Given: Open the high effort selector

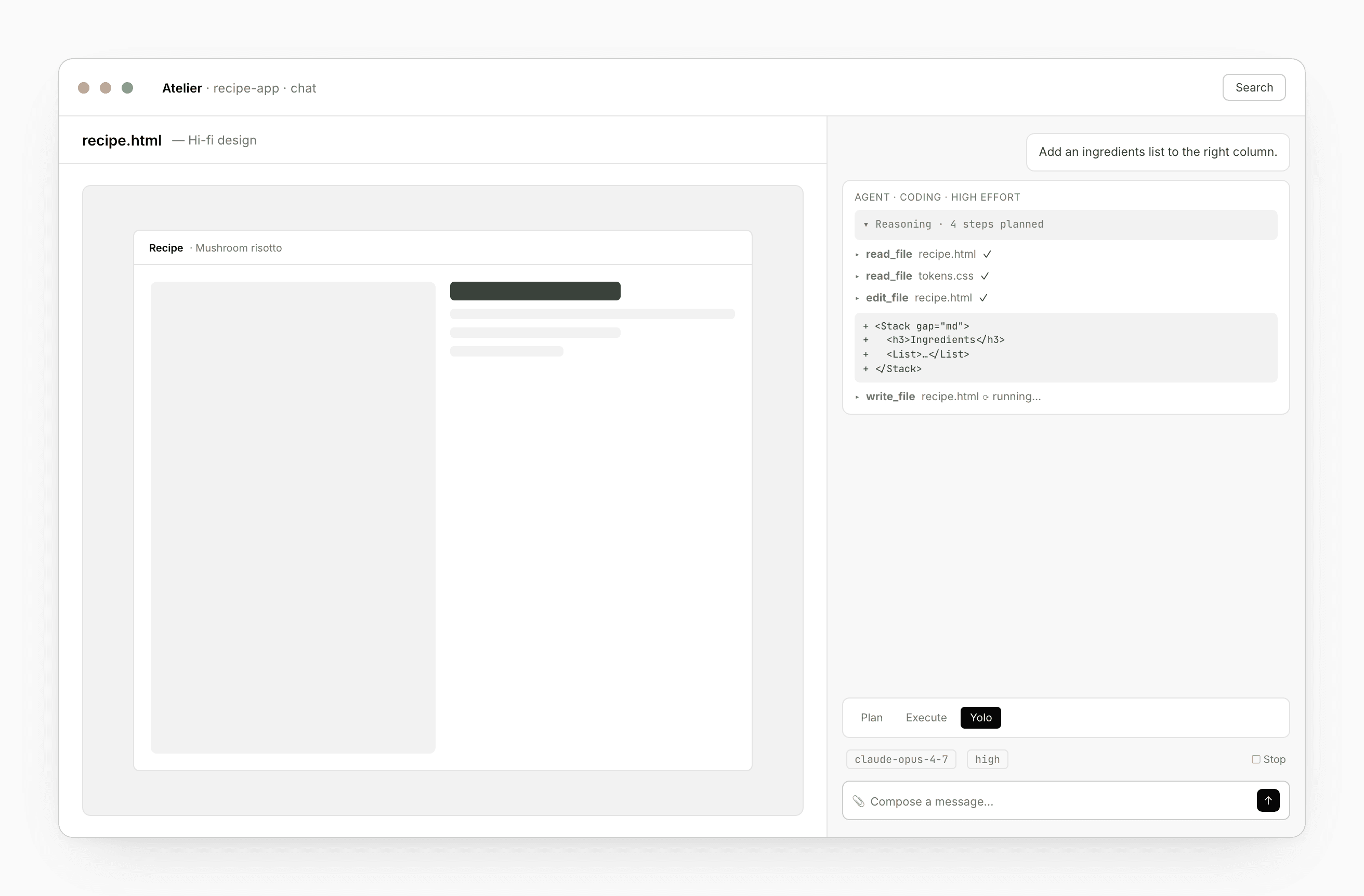Looking at the screenshot, I should tap(987, 759).
